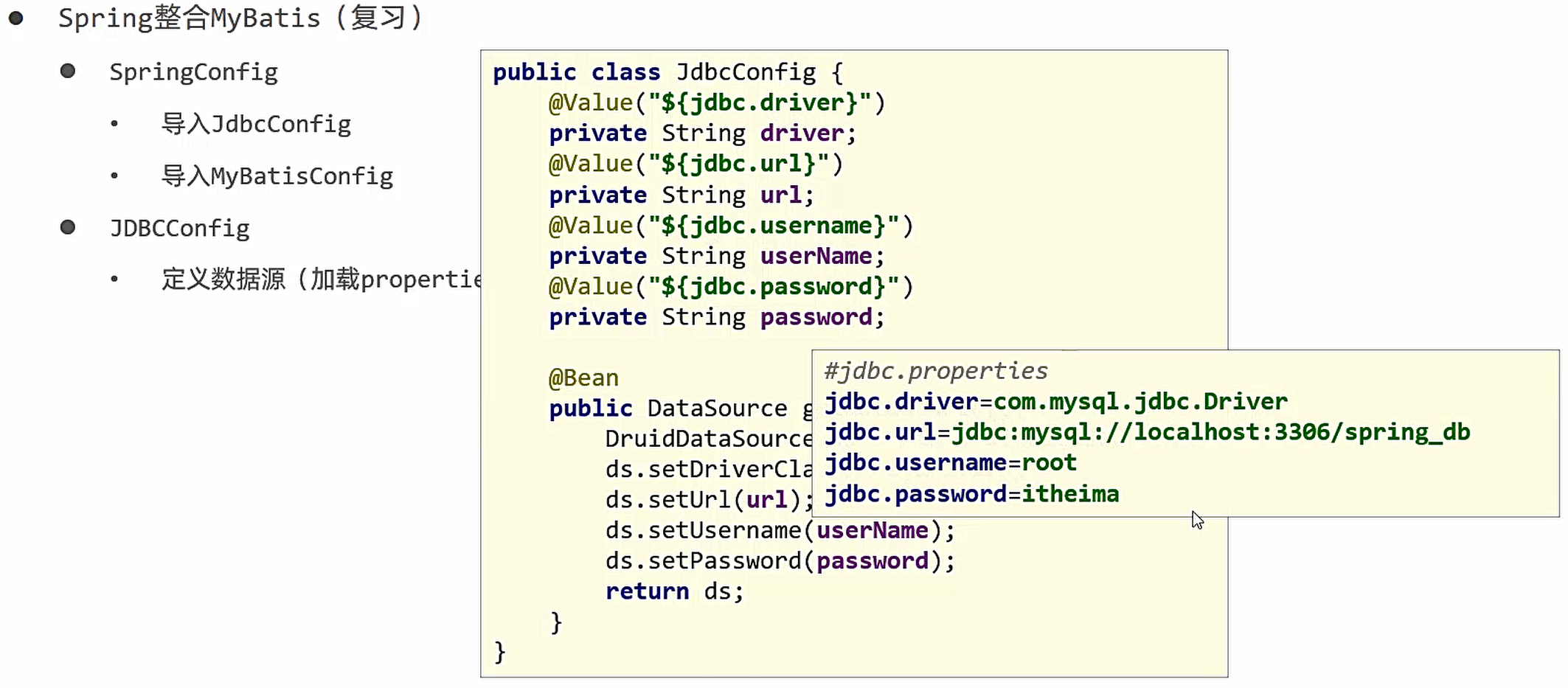Click the "jdbc.username=root" property line
Screen dimensions: 1568x688
[x=951, y=463]
